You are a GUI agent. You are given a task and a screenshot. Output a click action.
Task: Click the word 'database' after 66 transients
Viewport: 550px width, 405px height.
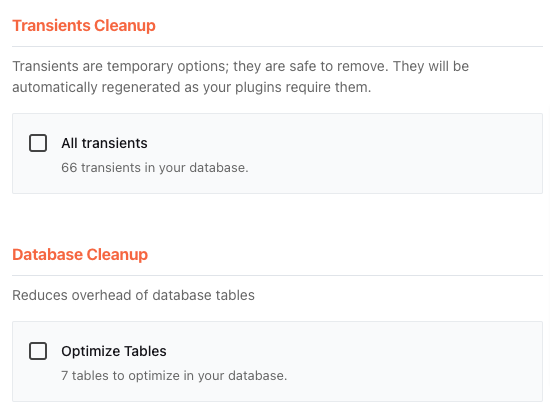[217, 168]
